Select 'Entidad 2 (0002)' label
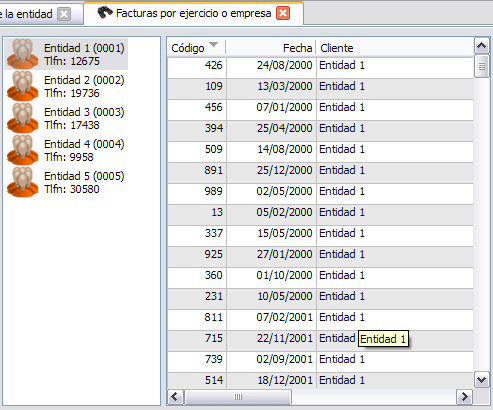 [84, 80]
